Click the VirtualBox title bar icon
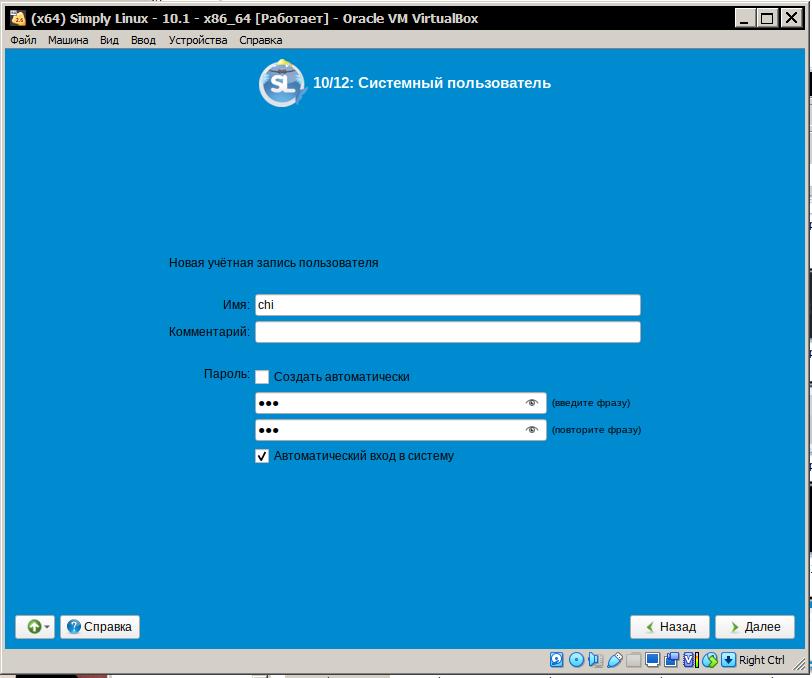Viewport: 812px width, 678px height. (18, 18)
